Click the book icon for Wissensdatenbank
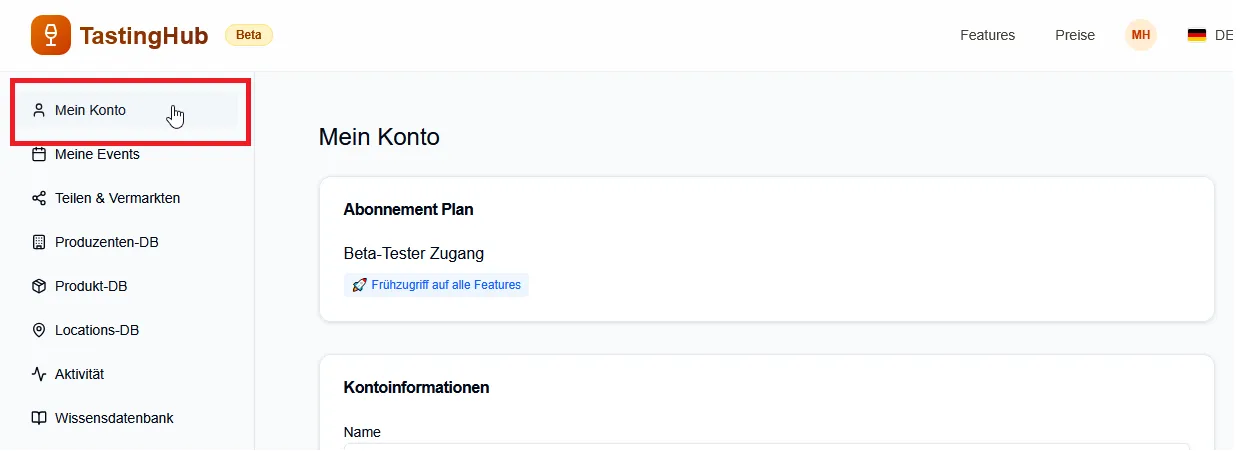The width and height of the screenshot is (1241, 451). (x=39, y=418)
